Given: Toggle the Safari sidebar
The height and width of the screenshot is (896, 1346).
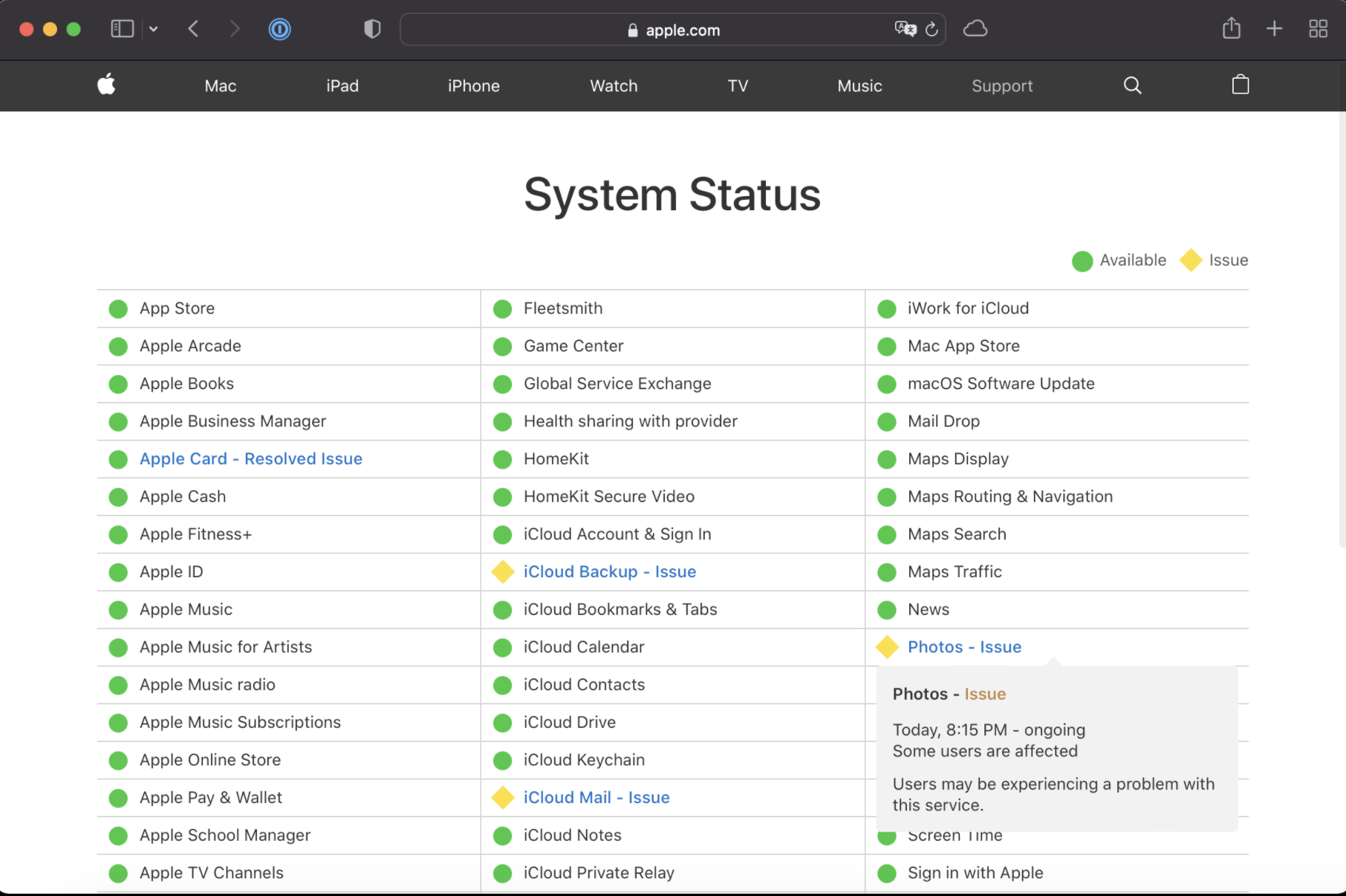Looking at the screenshot, I should (122, 29).
